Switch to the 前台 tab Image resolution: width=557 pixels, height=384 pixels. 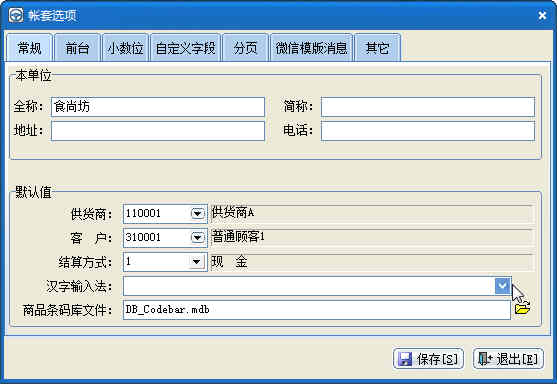(77, 48)
